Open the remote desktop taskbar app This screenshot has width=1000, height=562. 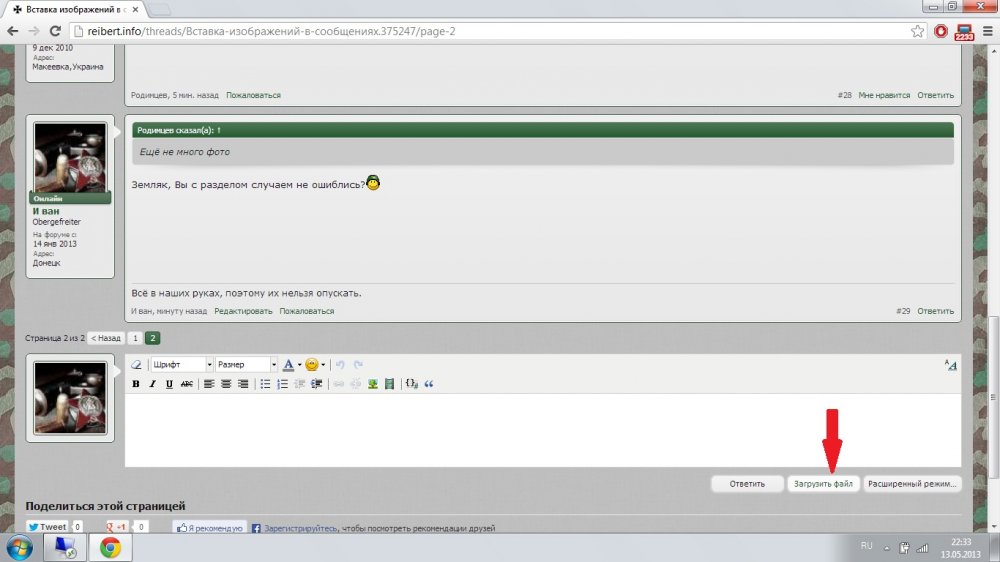click(64, 548)
